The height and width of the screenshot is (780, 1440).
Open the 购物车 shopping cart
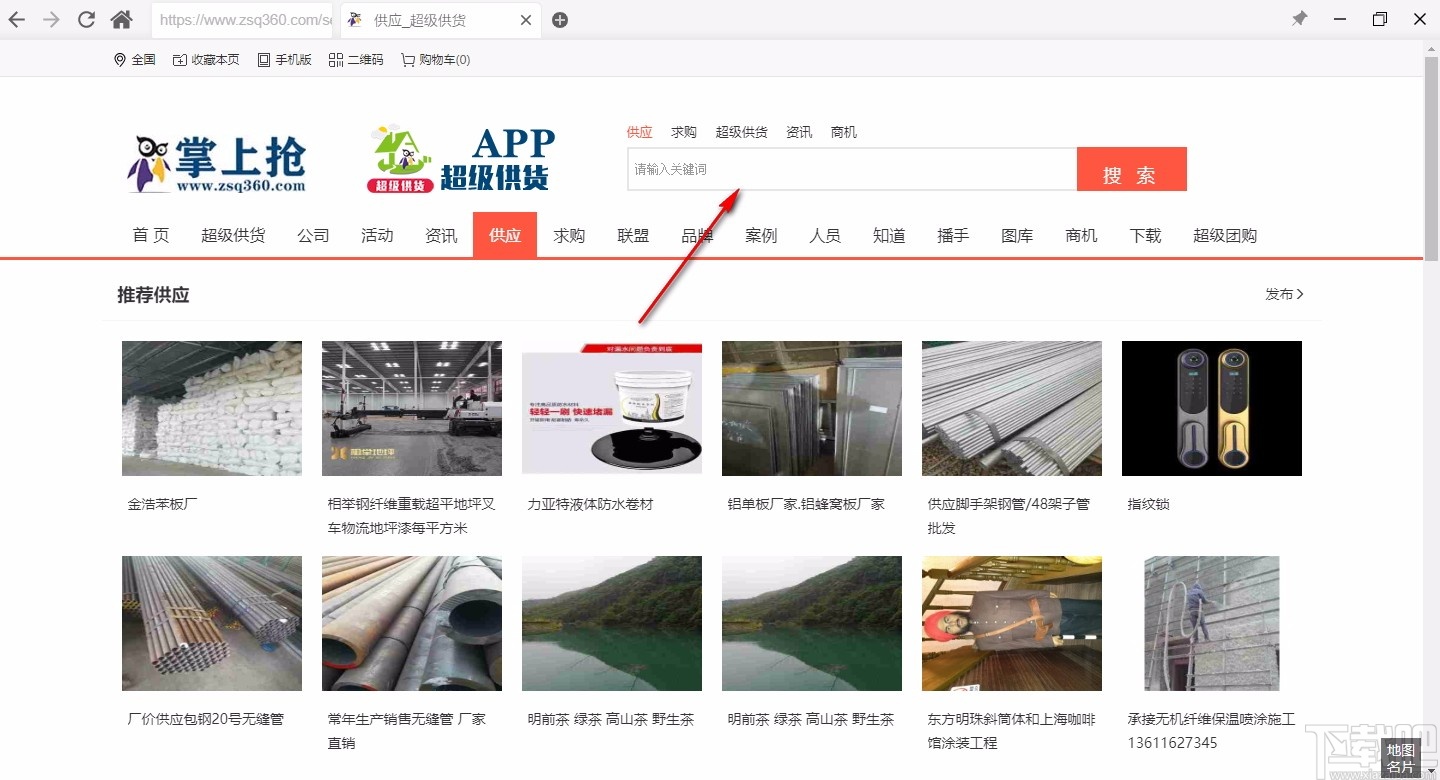click(x=435, y=59)
